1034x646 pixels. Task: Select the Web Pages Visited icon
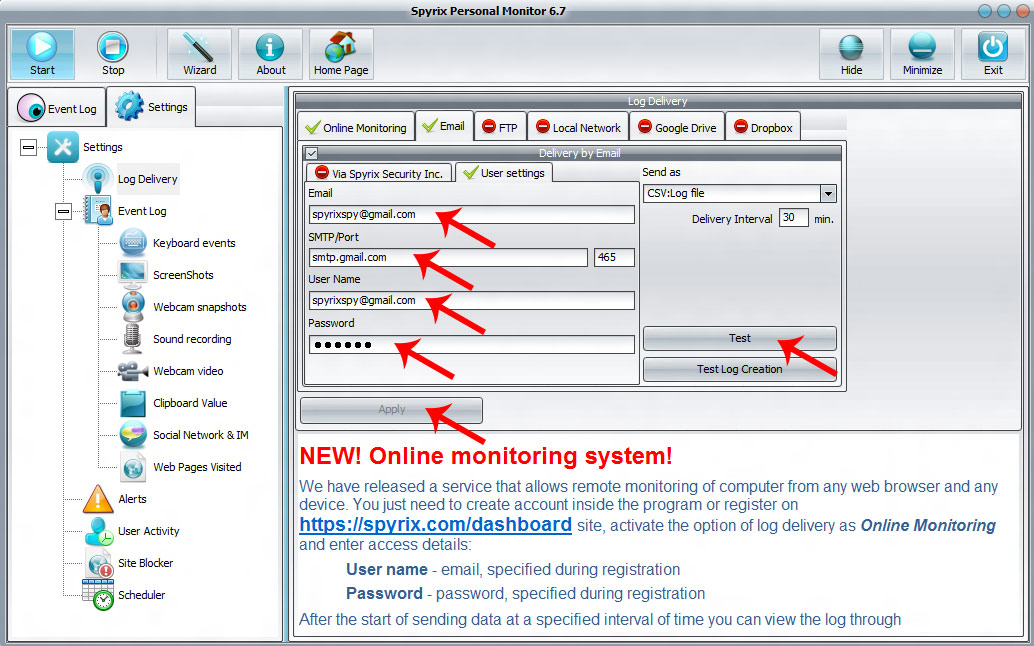(x=133, y=467)
